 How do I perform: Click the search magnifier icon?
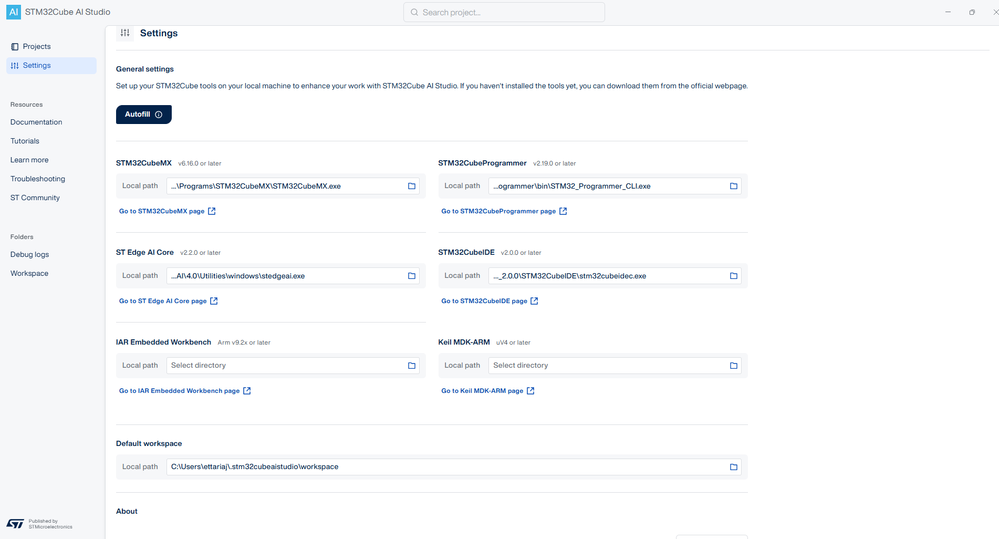pyautogui.click(x=414, y=12)
